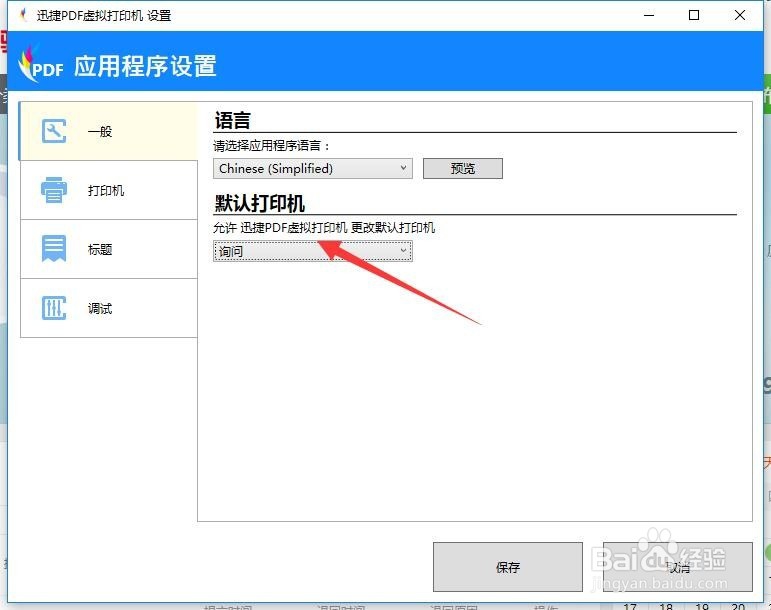The image size is (771, 610).
Task: Click the app icon in the title bar
Action: (x=23, y=15)
